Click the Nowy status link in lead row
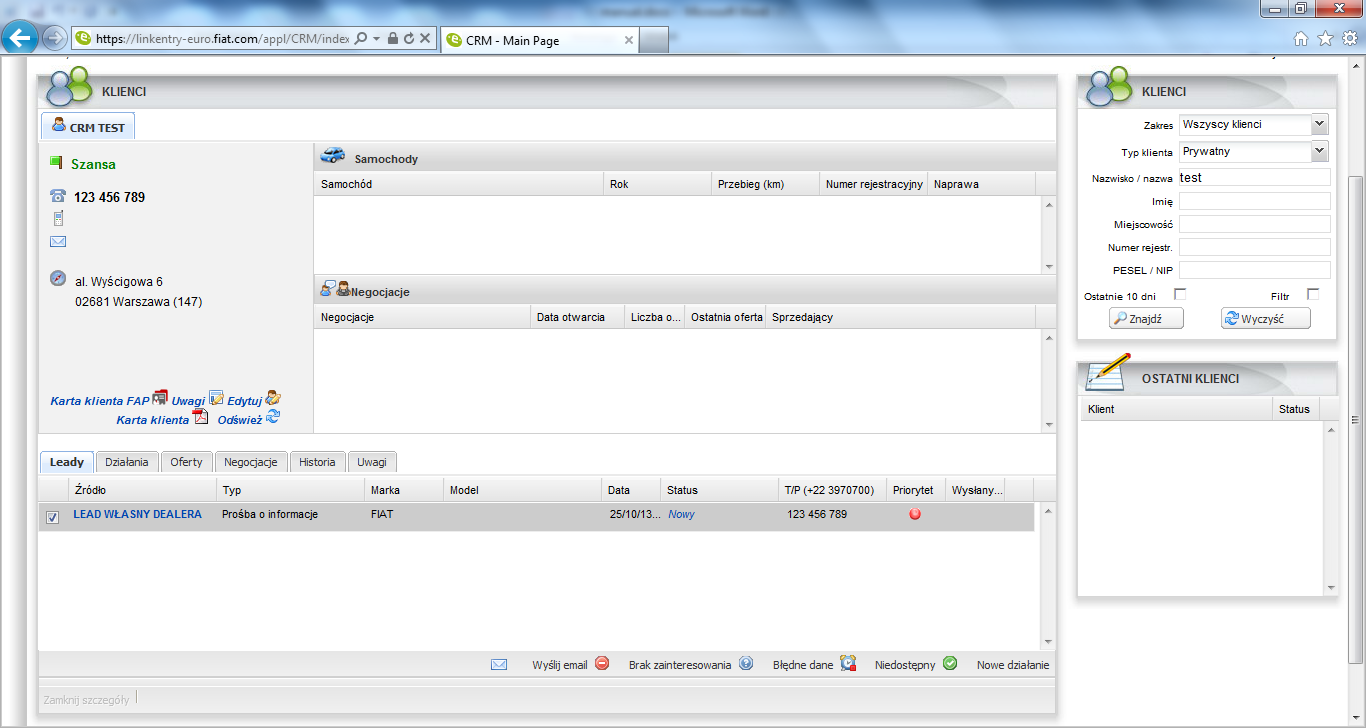The width and height of the screenshot is (1366, 728). click(681, 514)
